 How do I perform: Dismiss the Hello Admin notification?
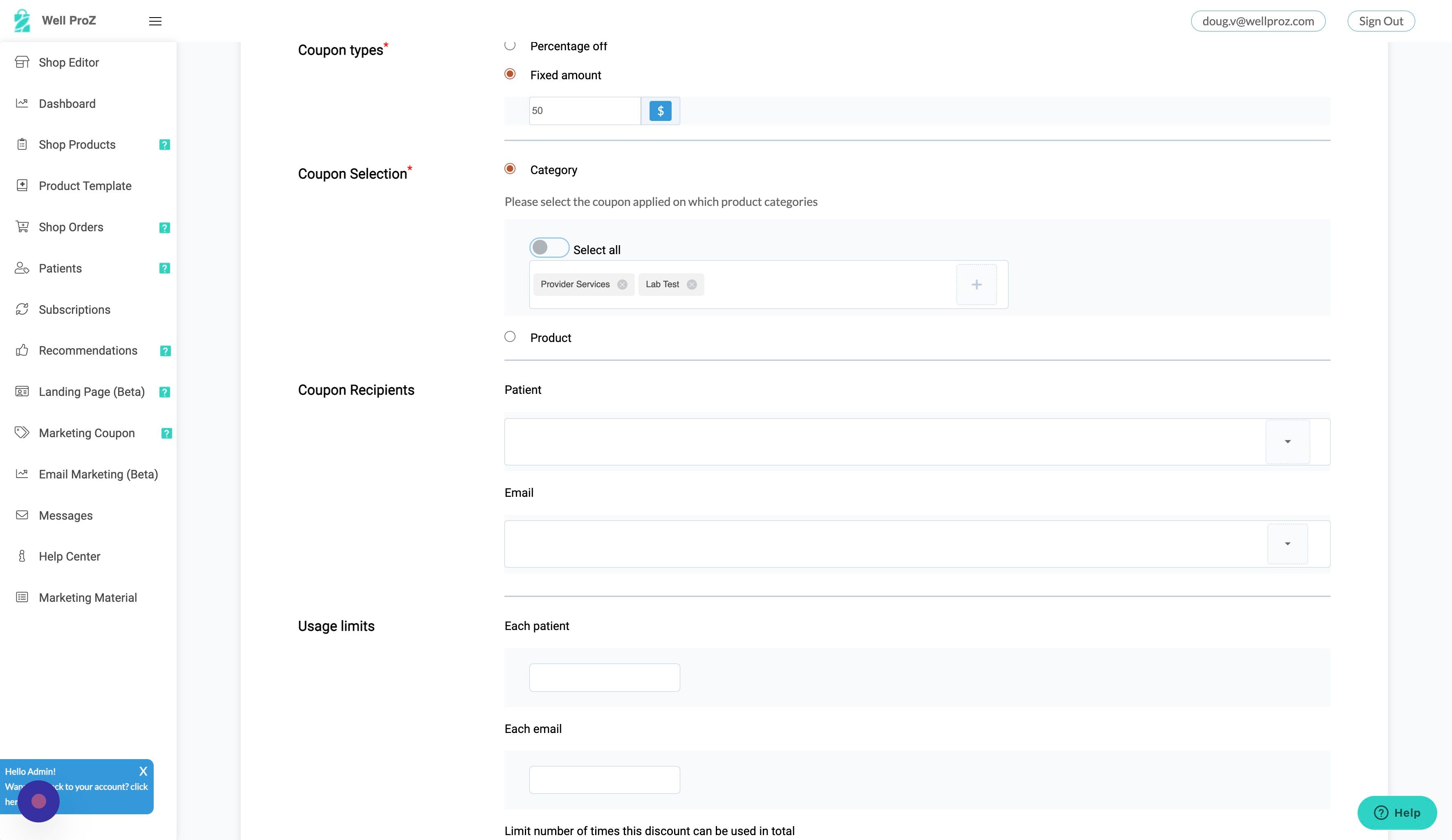click(143, 771)
